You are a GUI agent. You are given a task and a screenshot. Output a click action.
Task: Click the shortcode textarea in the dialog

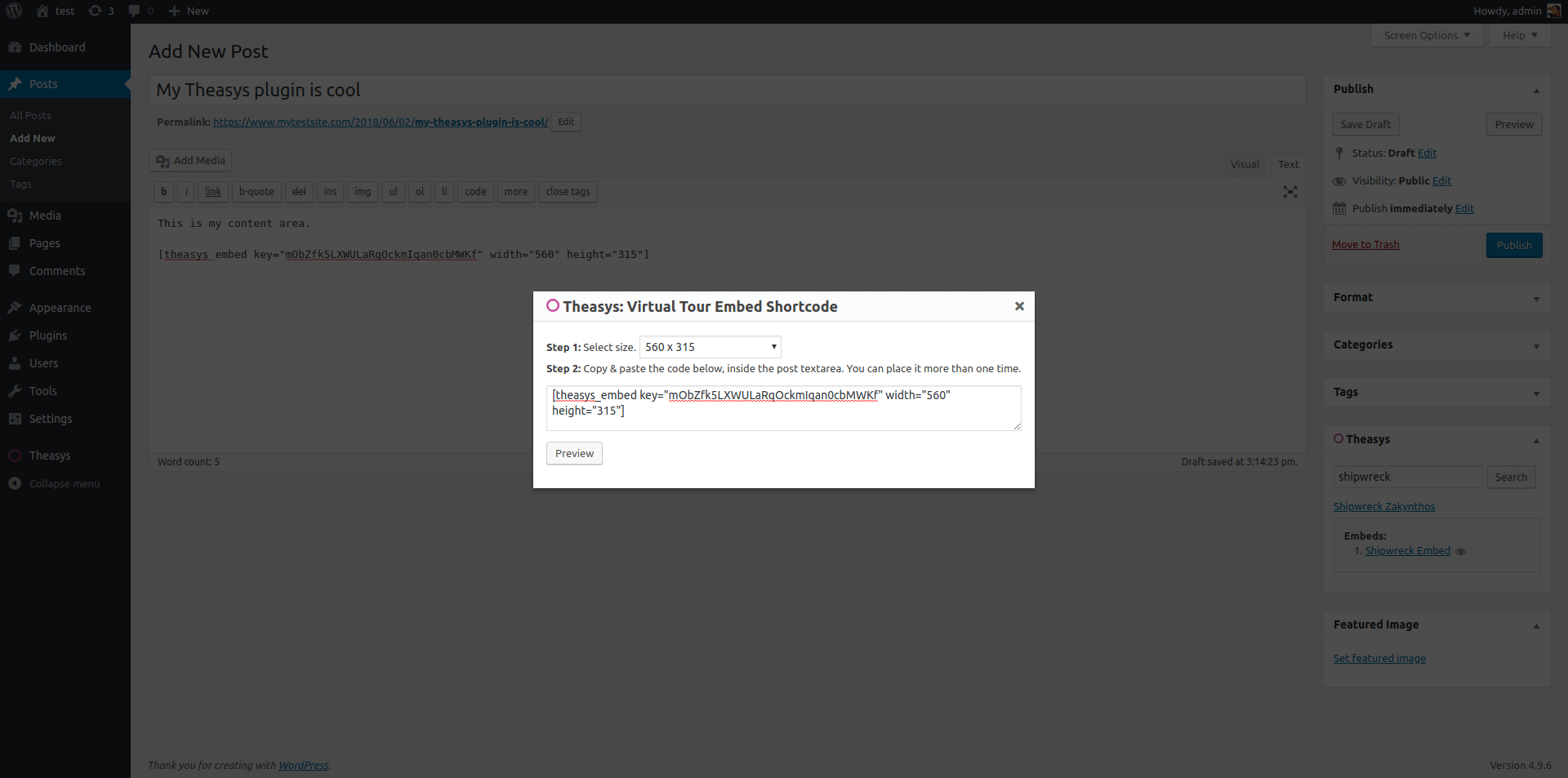tap(784, 408)
